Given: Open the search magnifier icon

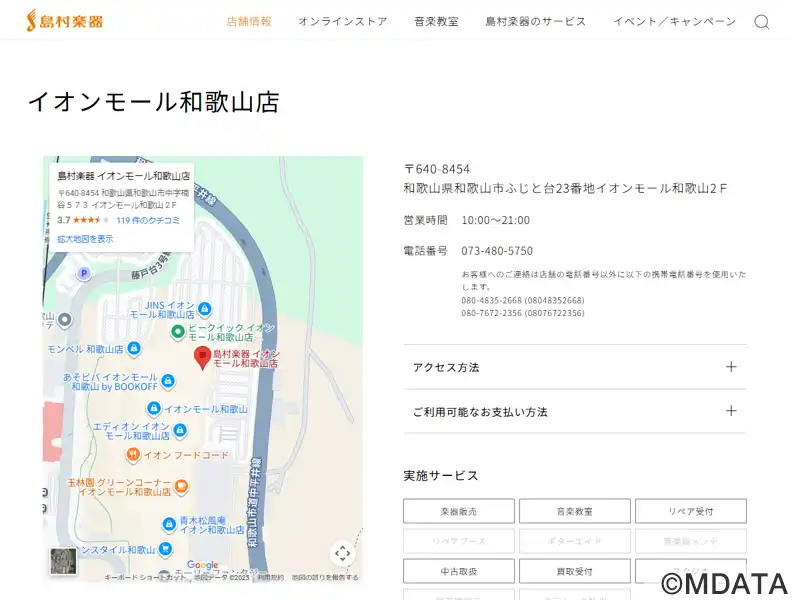Looking at the screenshot, I should click(761, 22).
